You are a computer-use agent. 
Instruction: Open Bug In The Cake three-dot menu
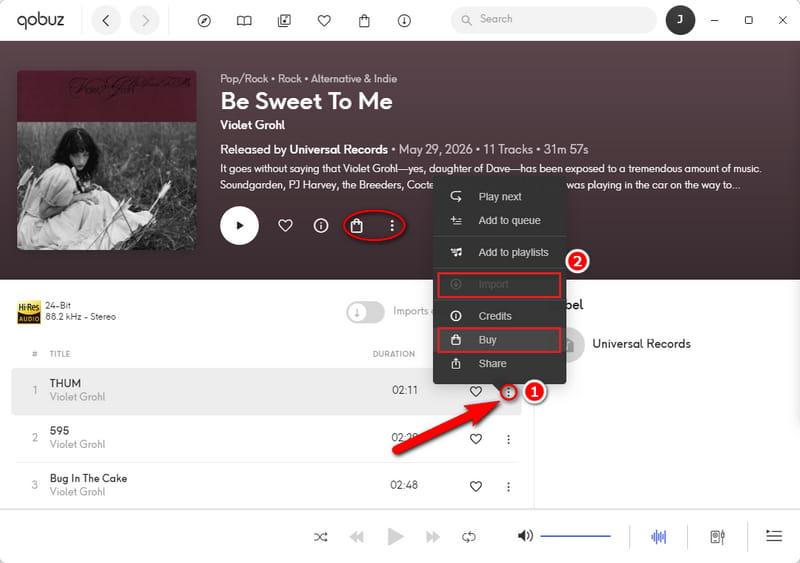[x=508, y=486]
